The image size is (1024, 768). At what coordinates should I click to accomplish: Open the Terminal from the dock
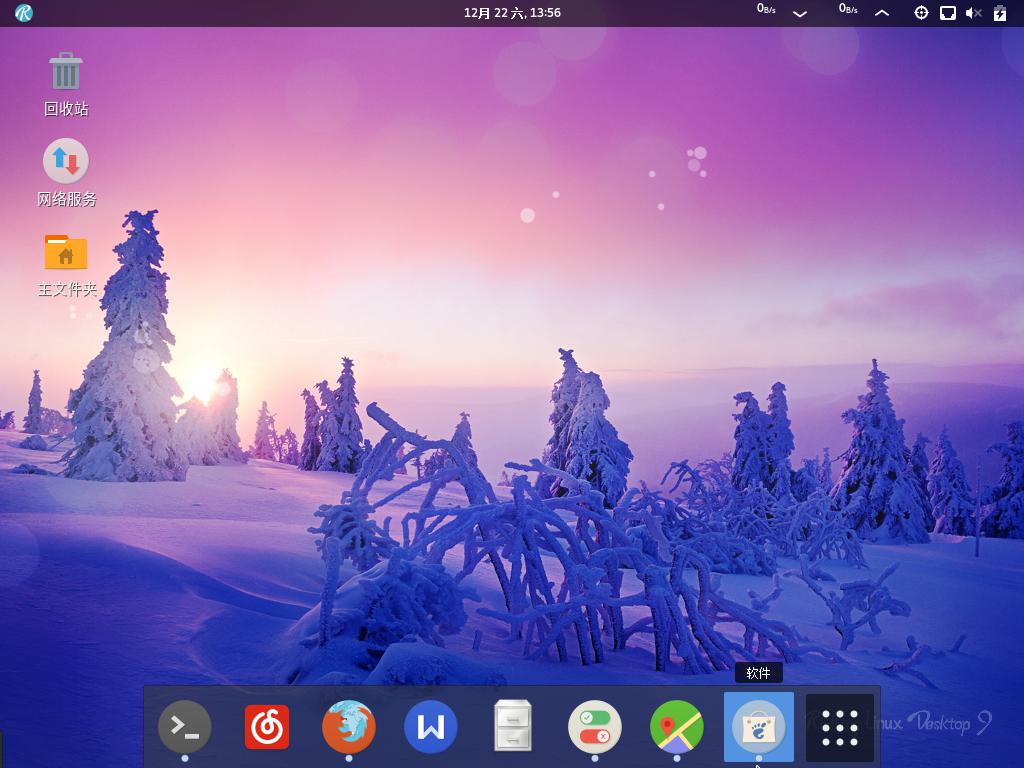pyautogui.click(x=185, y=727)
